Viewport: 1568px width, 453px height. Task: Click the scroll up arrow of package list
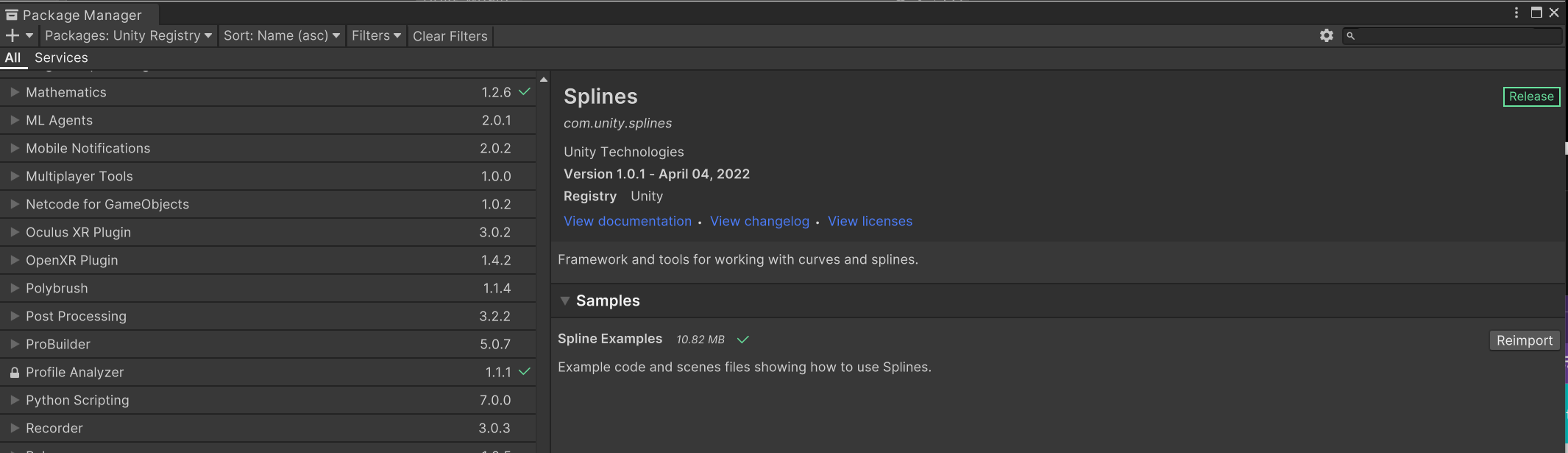[543, 80]
